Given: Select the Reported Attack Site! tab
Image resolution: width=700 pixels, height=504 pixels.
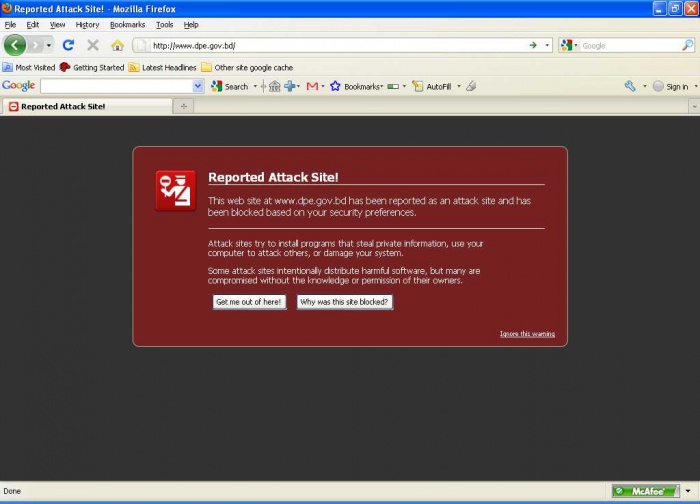Looking at the screenshot, I should pos(88,106).
